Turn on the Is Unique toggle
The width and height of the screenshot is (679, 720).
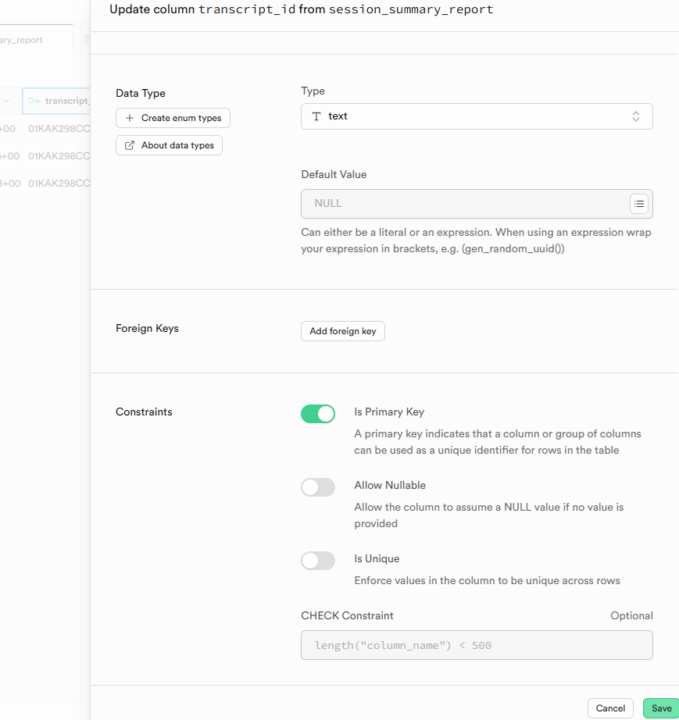pos(318,561)
